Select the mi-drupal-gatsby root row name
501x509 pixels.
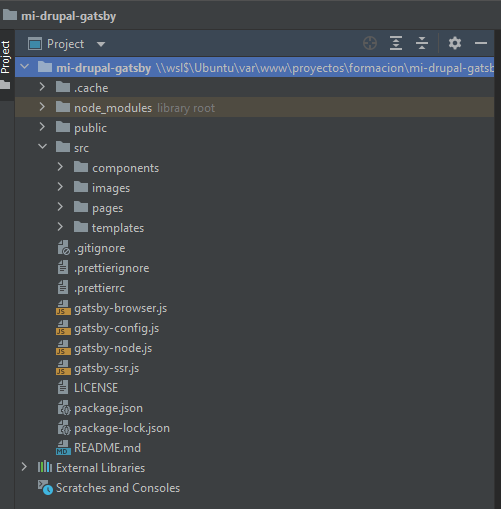104,68
